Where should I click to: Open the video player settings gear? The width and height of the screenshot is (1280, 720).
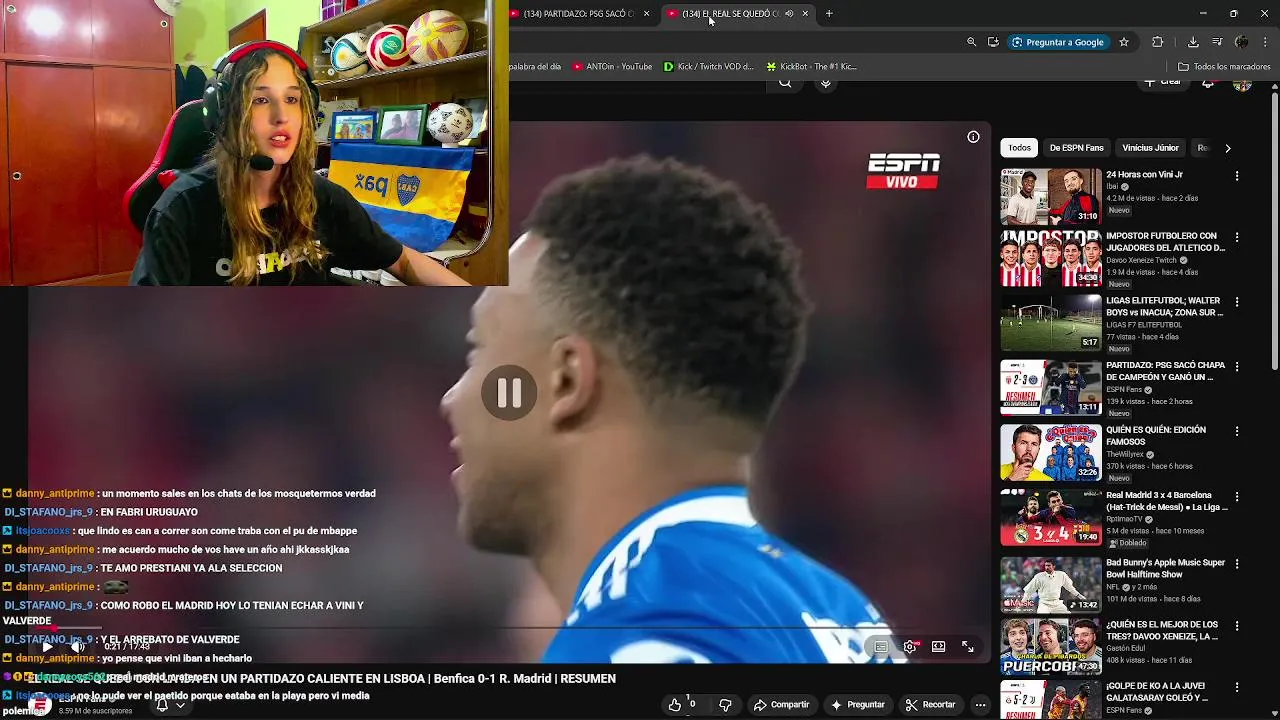pyautogui.click(x=910, y=647)
